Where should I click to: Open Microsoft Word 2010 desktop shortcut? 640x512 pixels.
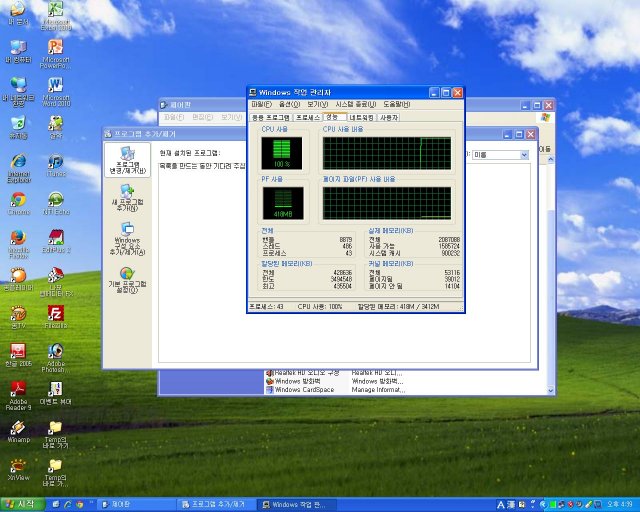pos(56,92)
